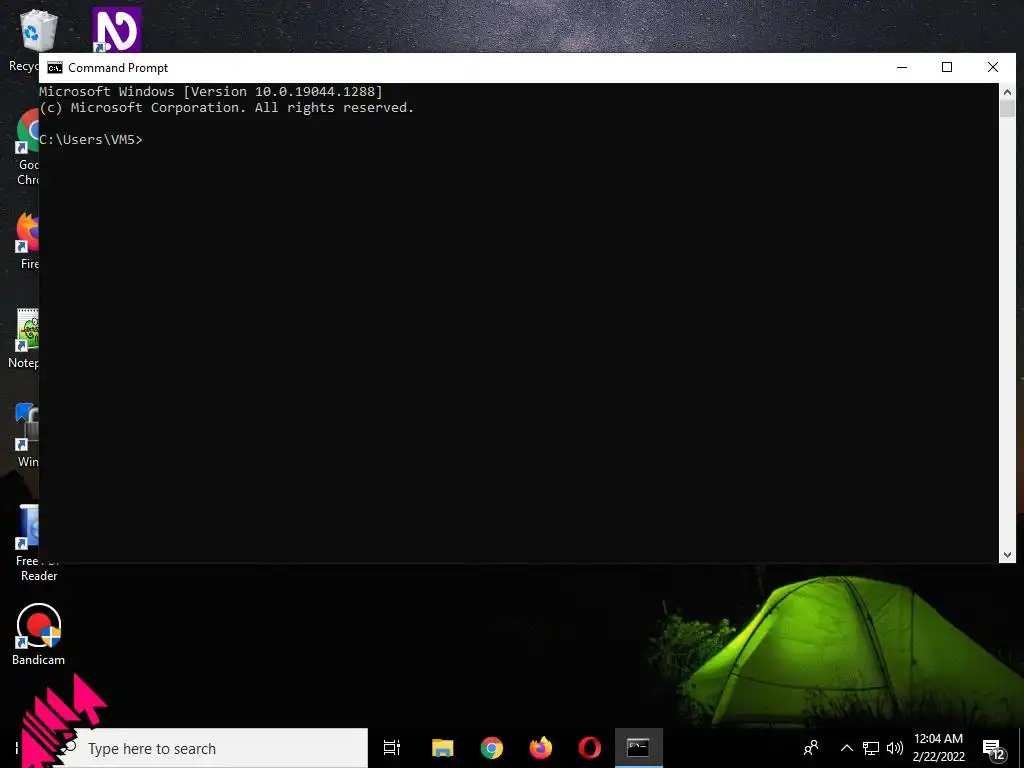This screenshot has height=768, width=1024.
Task: Click the Microsoft Windows version text line
Action: (x=211, y=91)
